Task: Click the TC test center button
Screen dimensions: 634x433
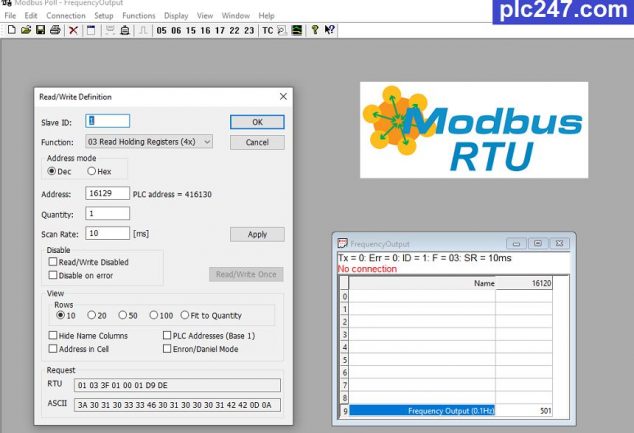Action: click(x=267, y=30)
